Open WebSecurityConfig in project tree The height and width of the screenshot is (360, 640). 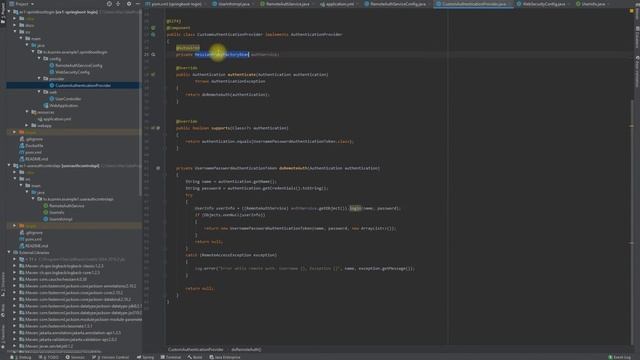pyautogui.click(x=72, y=72)
